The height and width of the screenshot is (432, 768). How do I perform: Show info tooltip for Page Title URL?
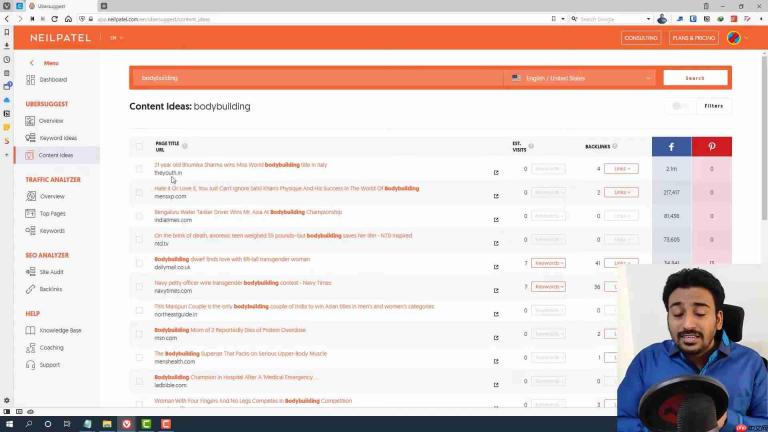pyautogui.click(x=185, y=146)
